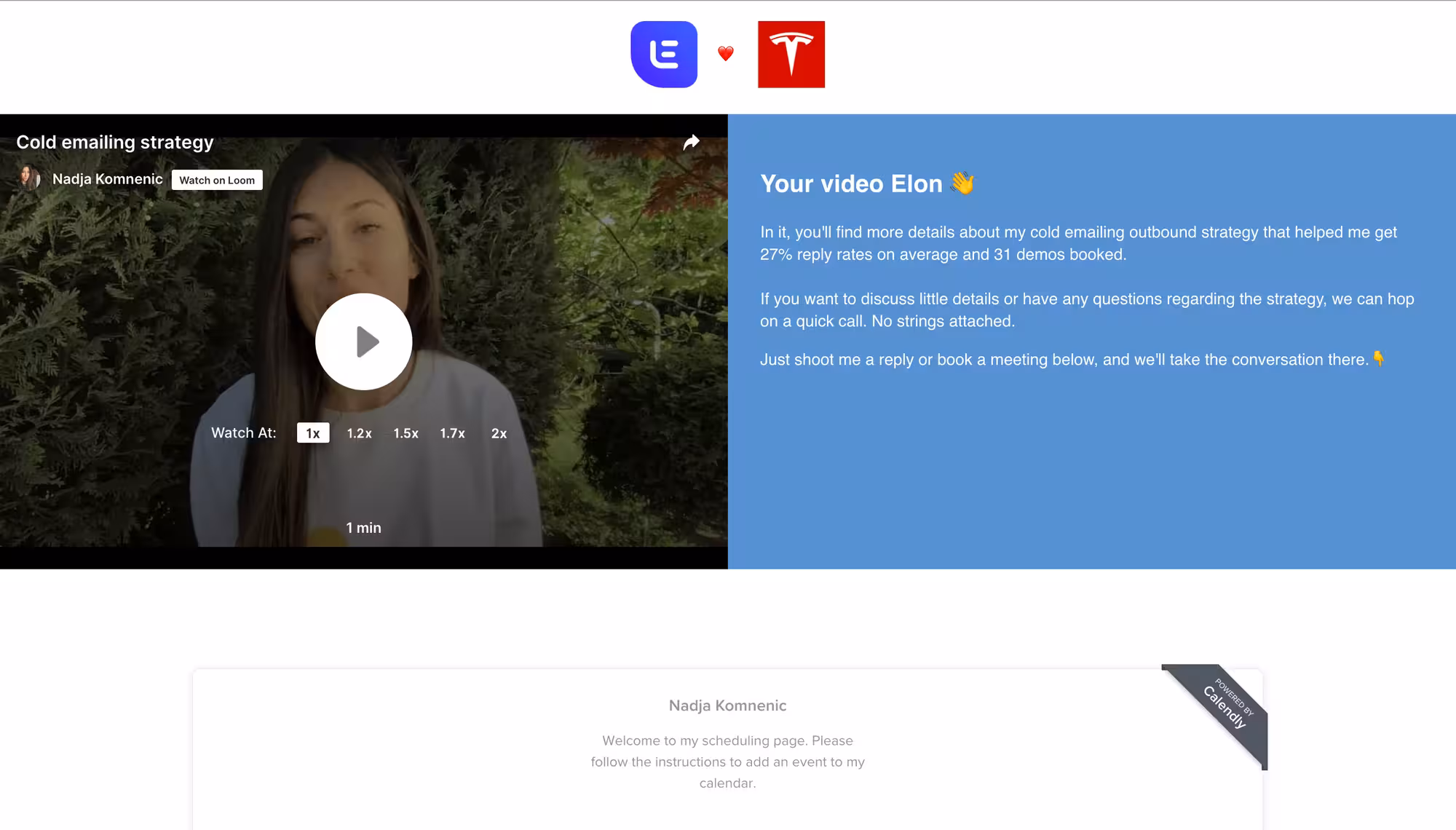
Task: Share the video using the arrow icon
Action: click(691, 142)
